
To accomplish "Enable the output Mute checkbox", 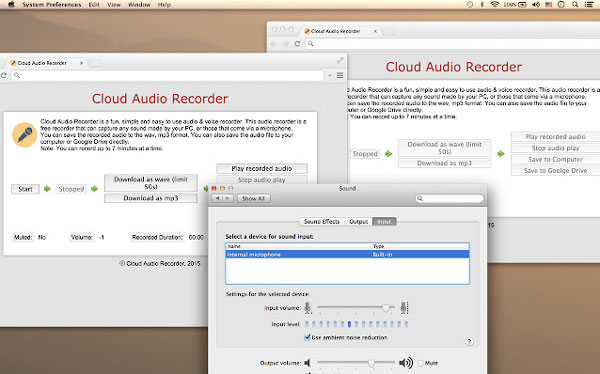I will (x=421, y=363).
